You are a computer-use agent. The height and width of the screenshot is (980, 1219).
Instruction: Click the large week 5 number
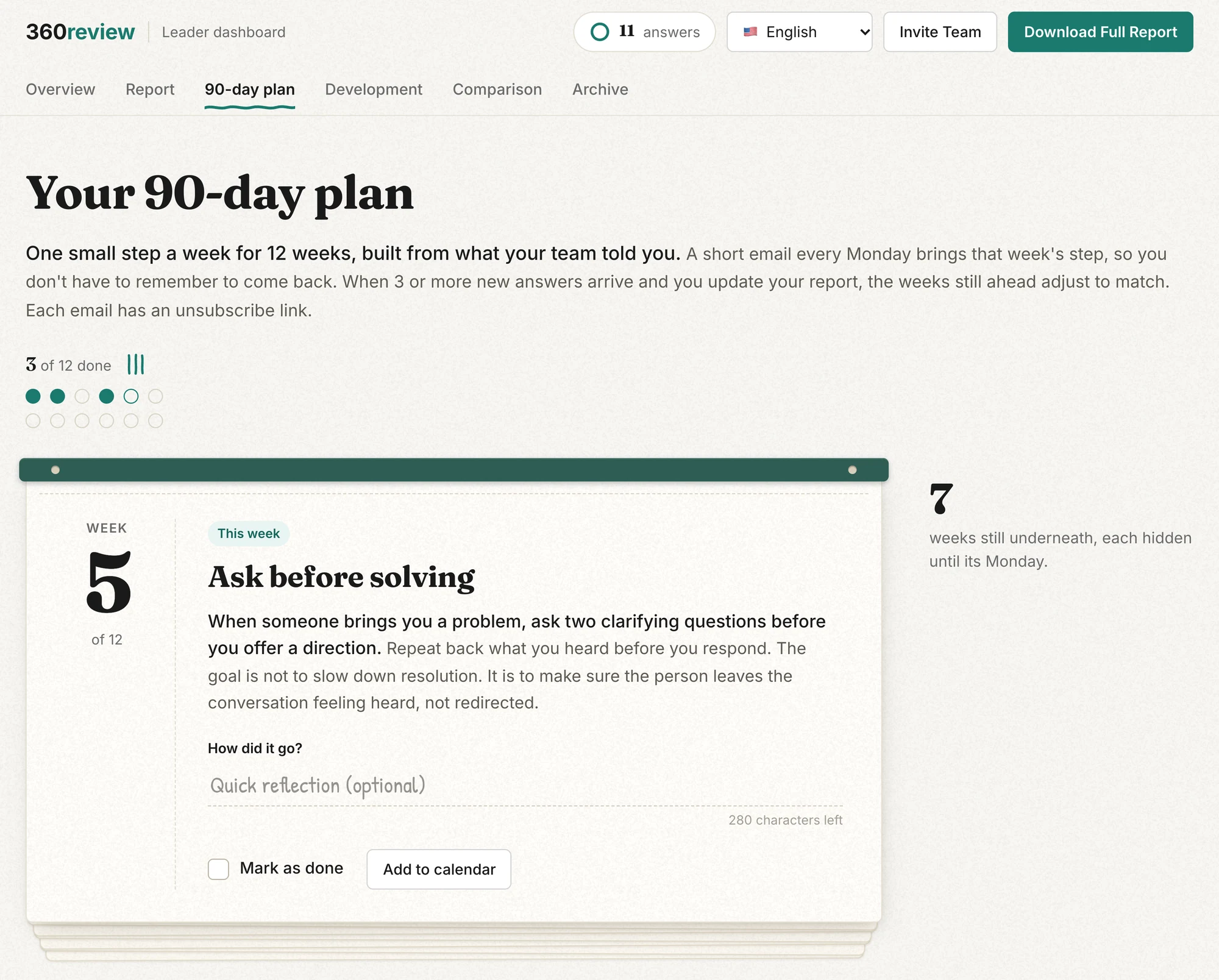point(108,582)
